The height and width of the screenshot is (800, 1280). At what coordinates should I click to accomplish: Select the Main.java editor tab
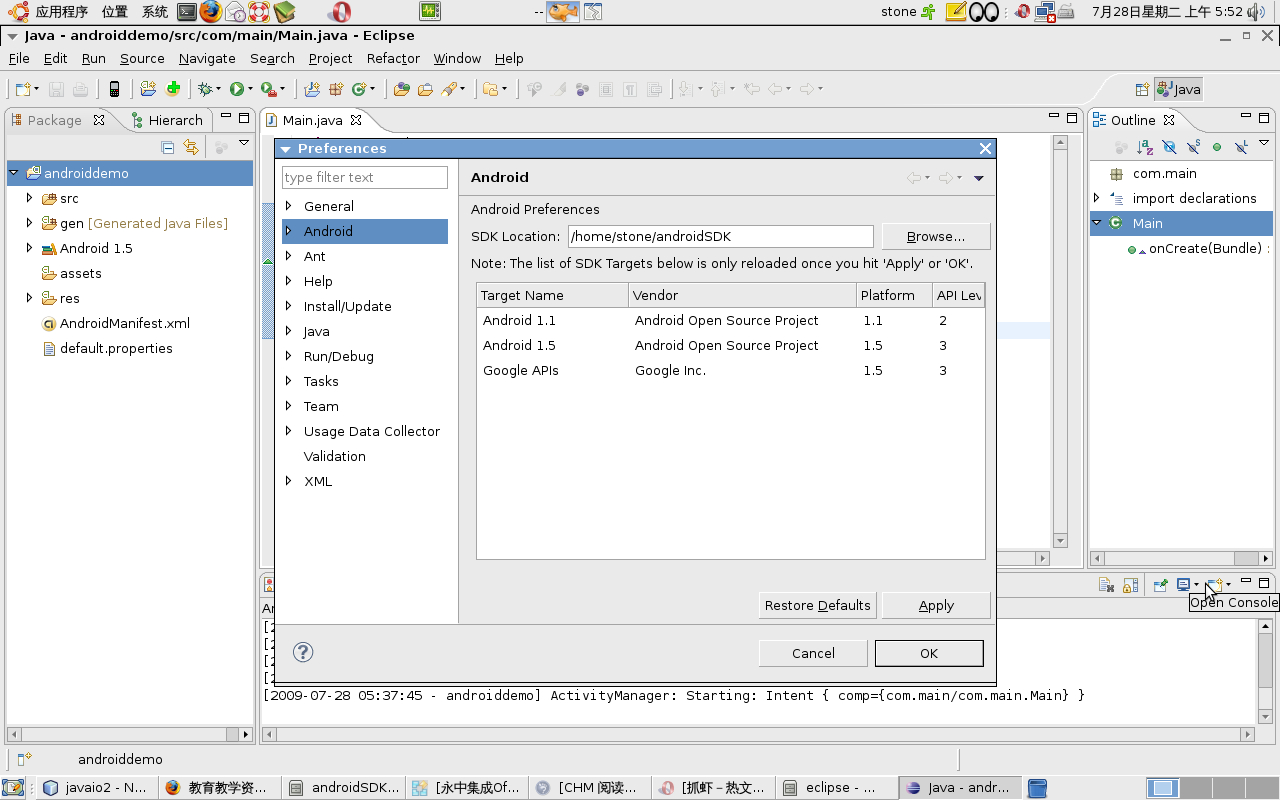coord(312,120)
